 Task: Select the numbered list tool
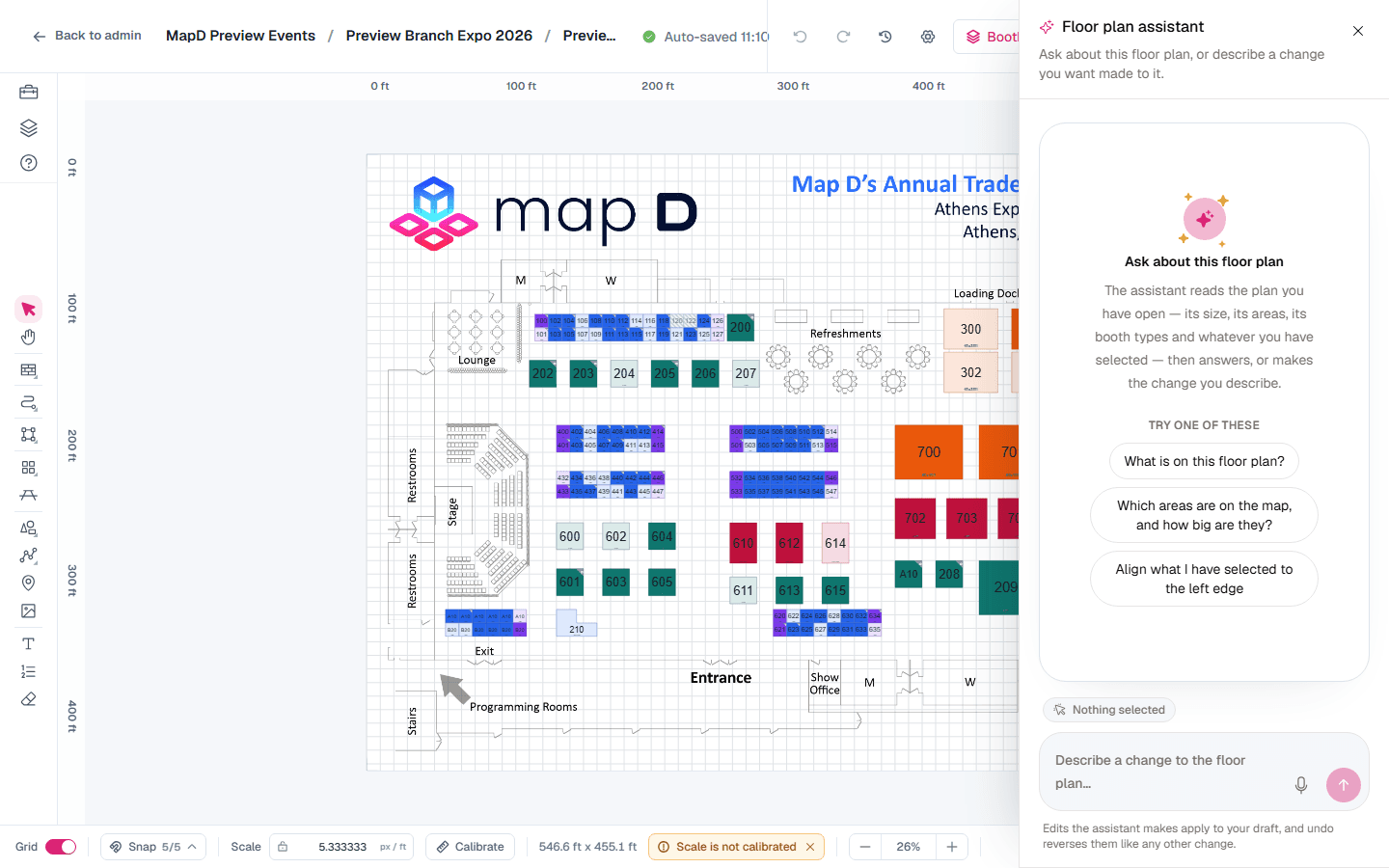tap(28, 671)
